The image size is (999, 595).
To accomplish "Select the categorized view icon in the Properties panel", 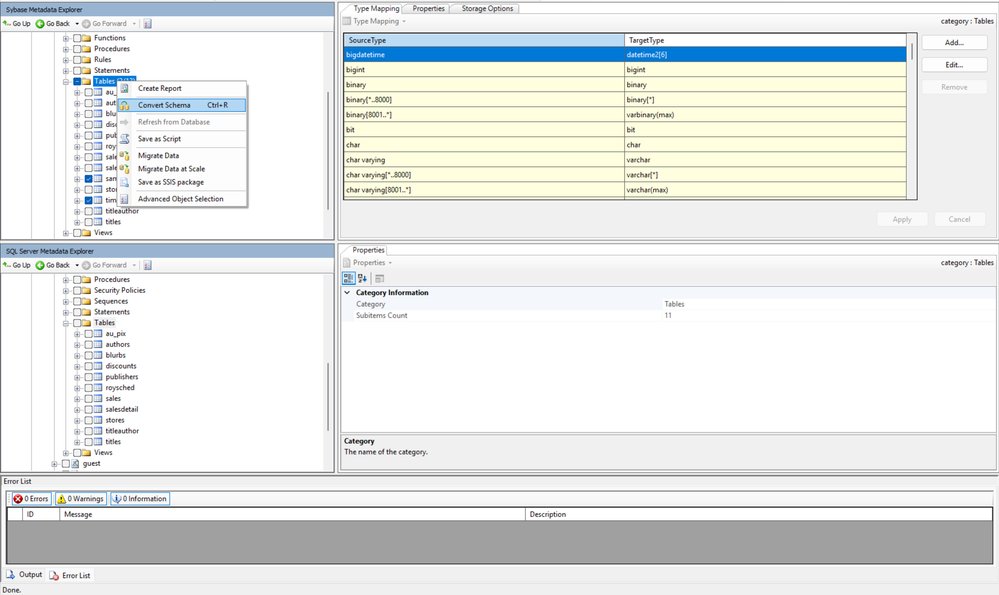I will pos(349,278).
